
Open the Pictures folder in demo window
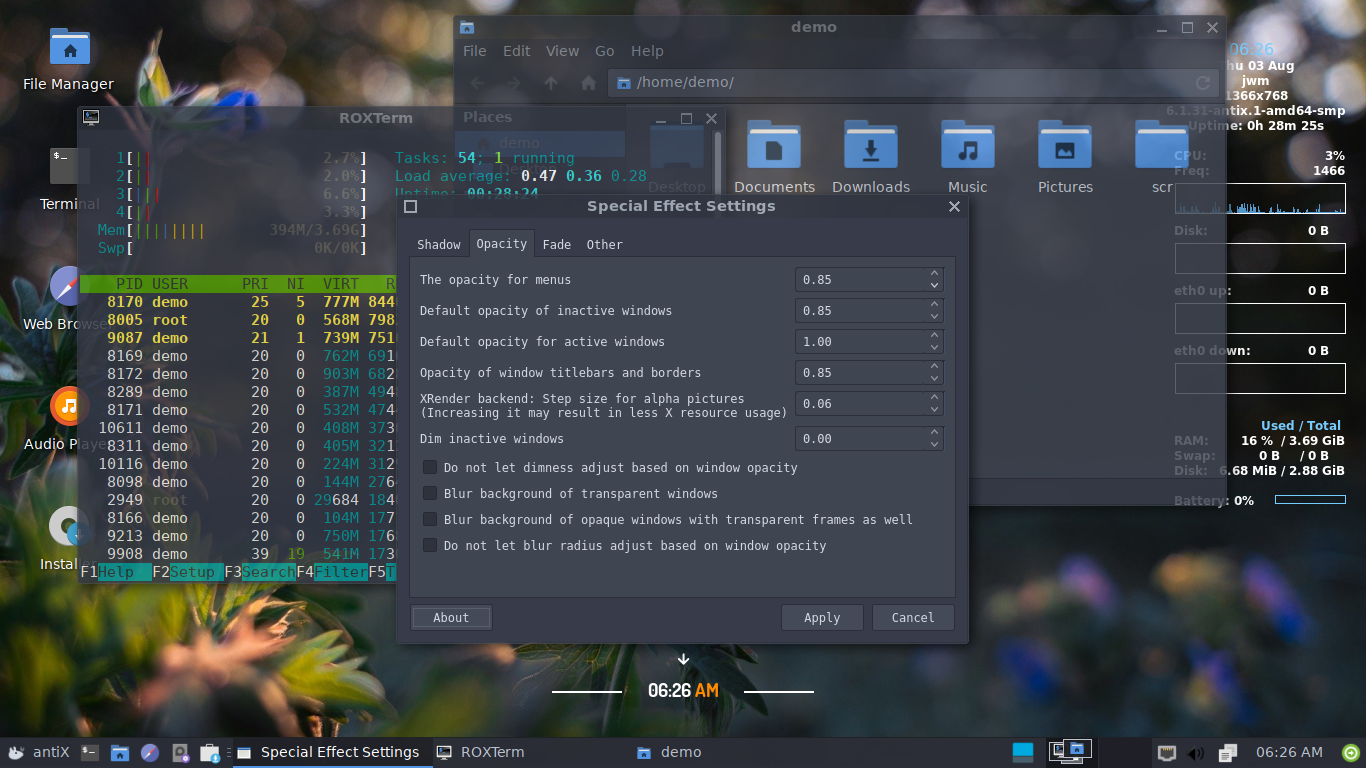[1065, 157]
